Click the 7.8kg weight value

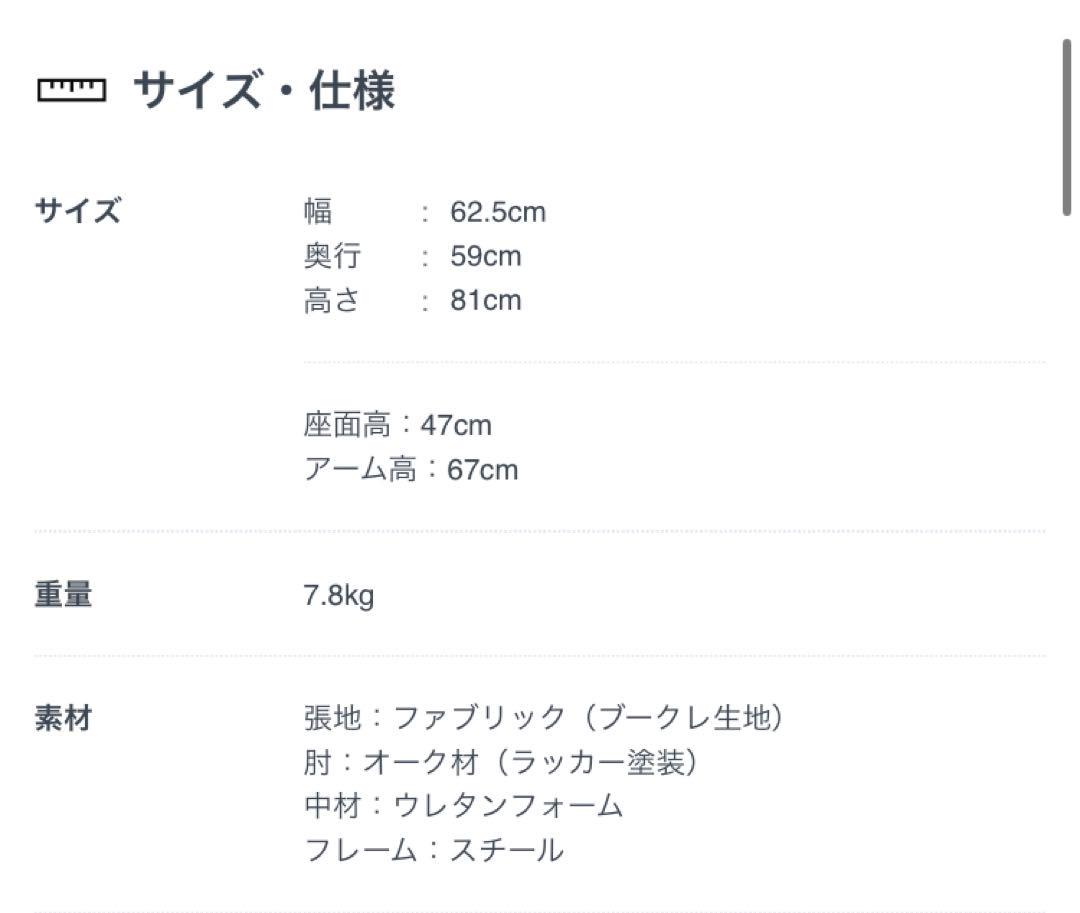click(x=339, y=596)
